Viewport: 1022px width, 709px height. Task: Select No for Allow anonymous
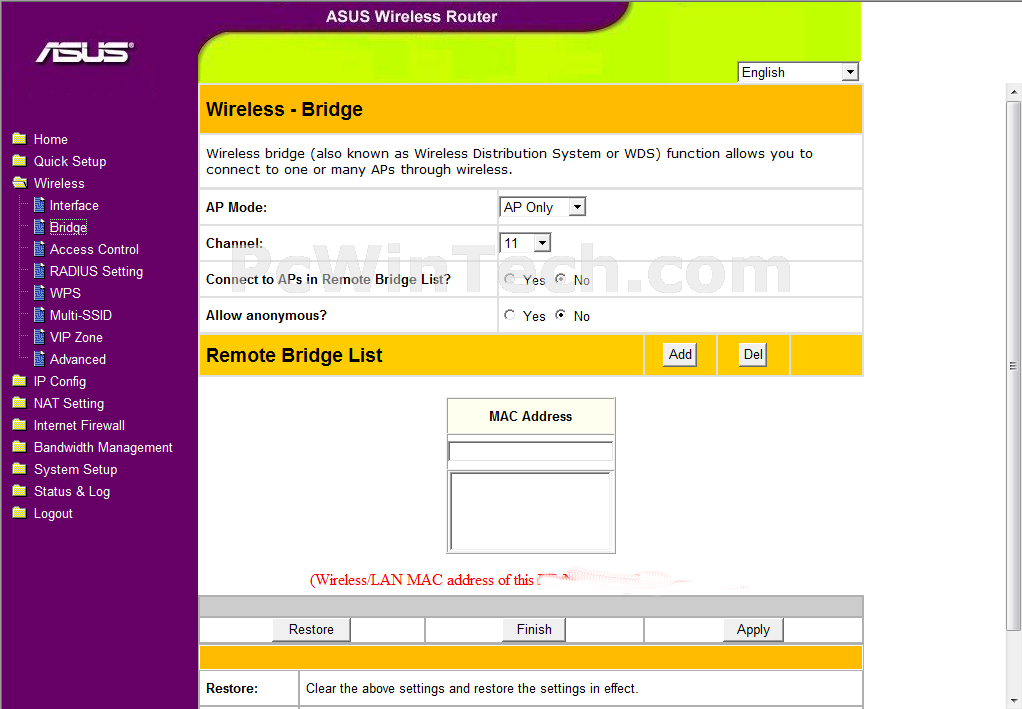(561, 315)
